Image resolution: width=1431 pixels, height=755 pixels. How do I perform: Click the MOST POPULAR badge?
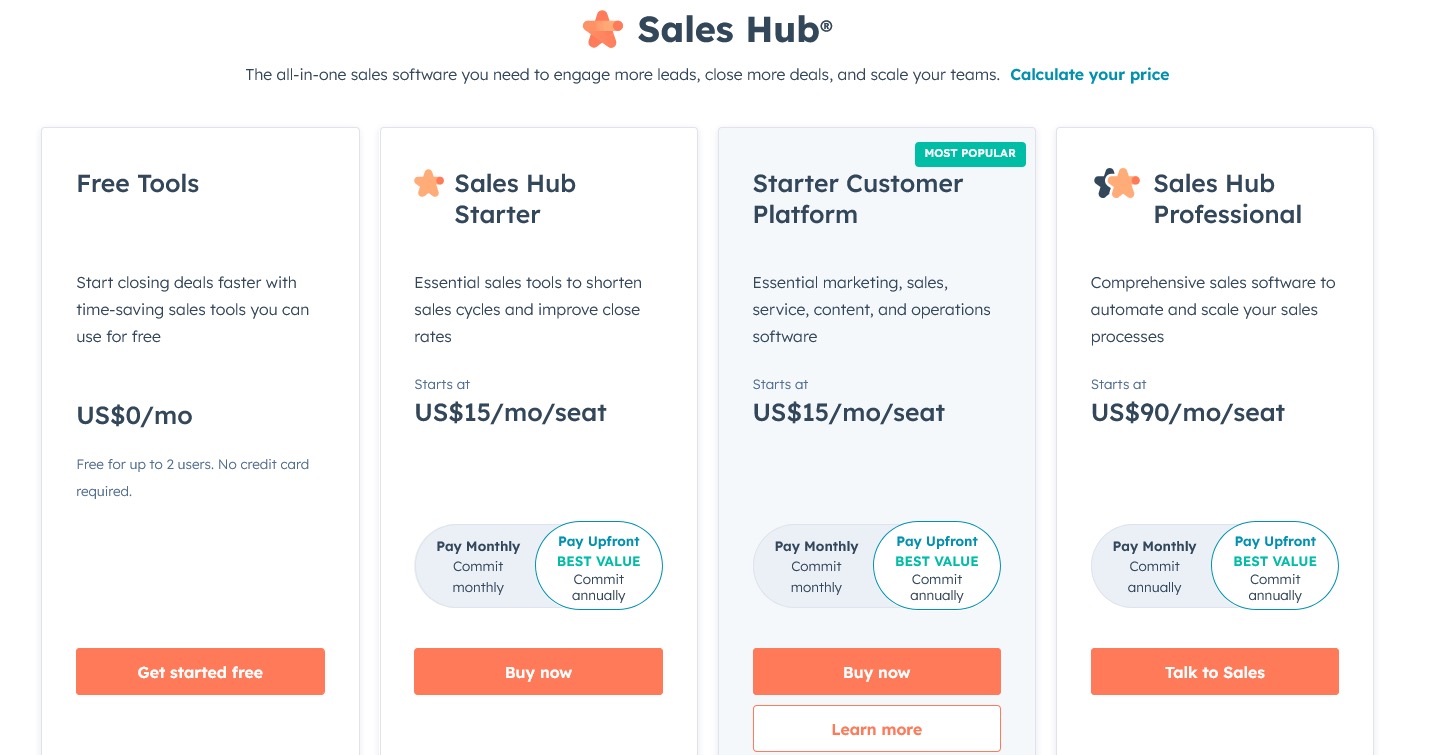click(x=970, y=154)
